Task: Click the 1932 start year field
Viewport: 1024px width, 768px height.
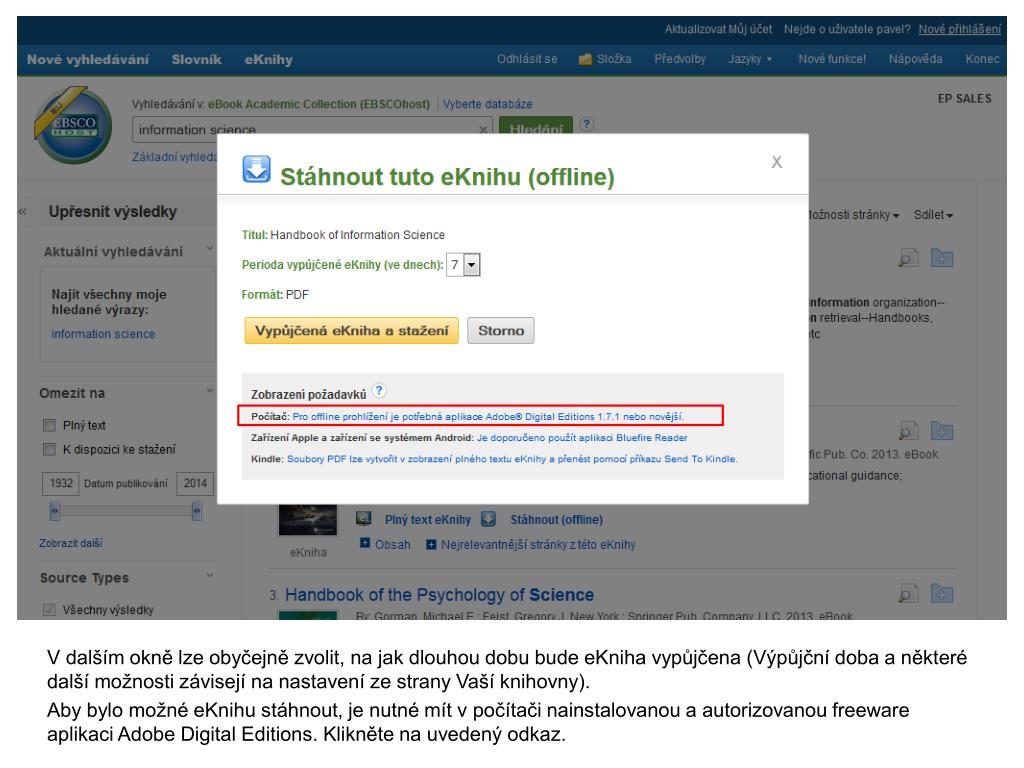Action: (x=61, y=483)
